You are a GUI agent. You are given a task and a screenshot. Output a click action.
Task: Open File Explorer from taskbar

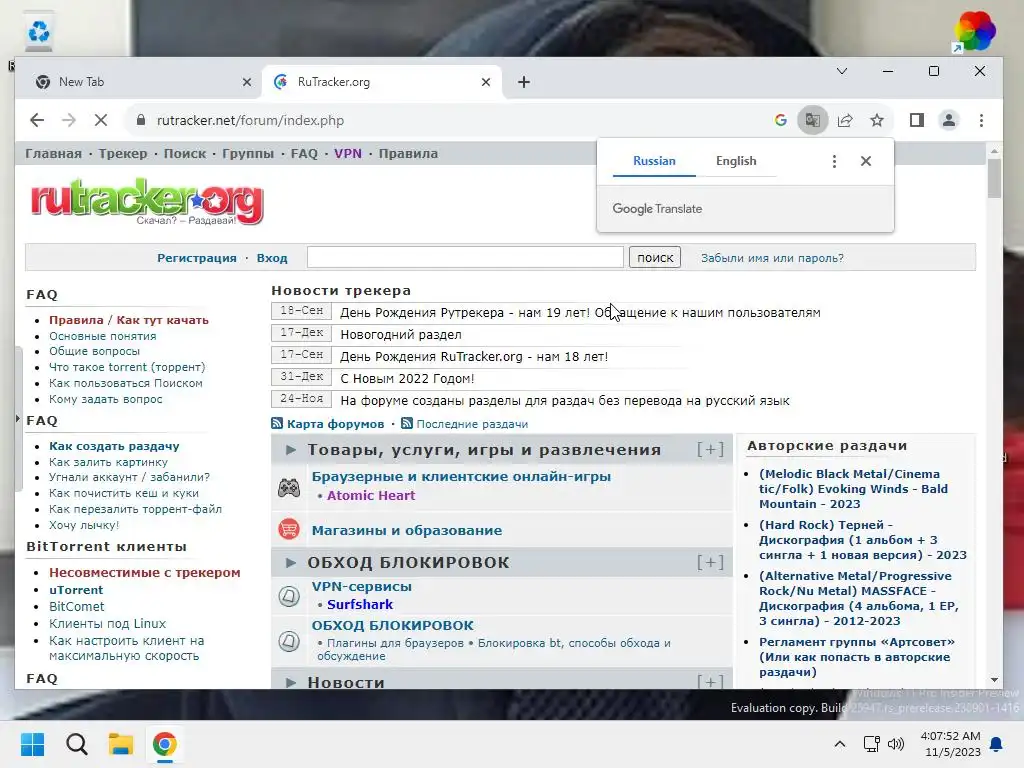click(x=121, y=744)
